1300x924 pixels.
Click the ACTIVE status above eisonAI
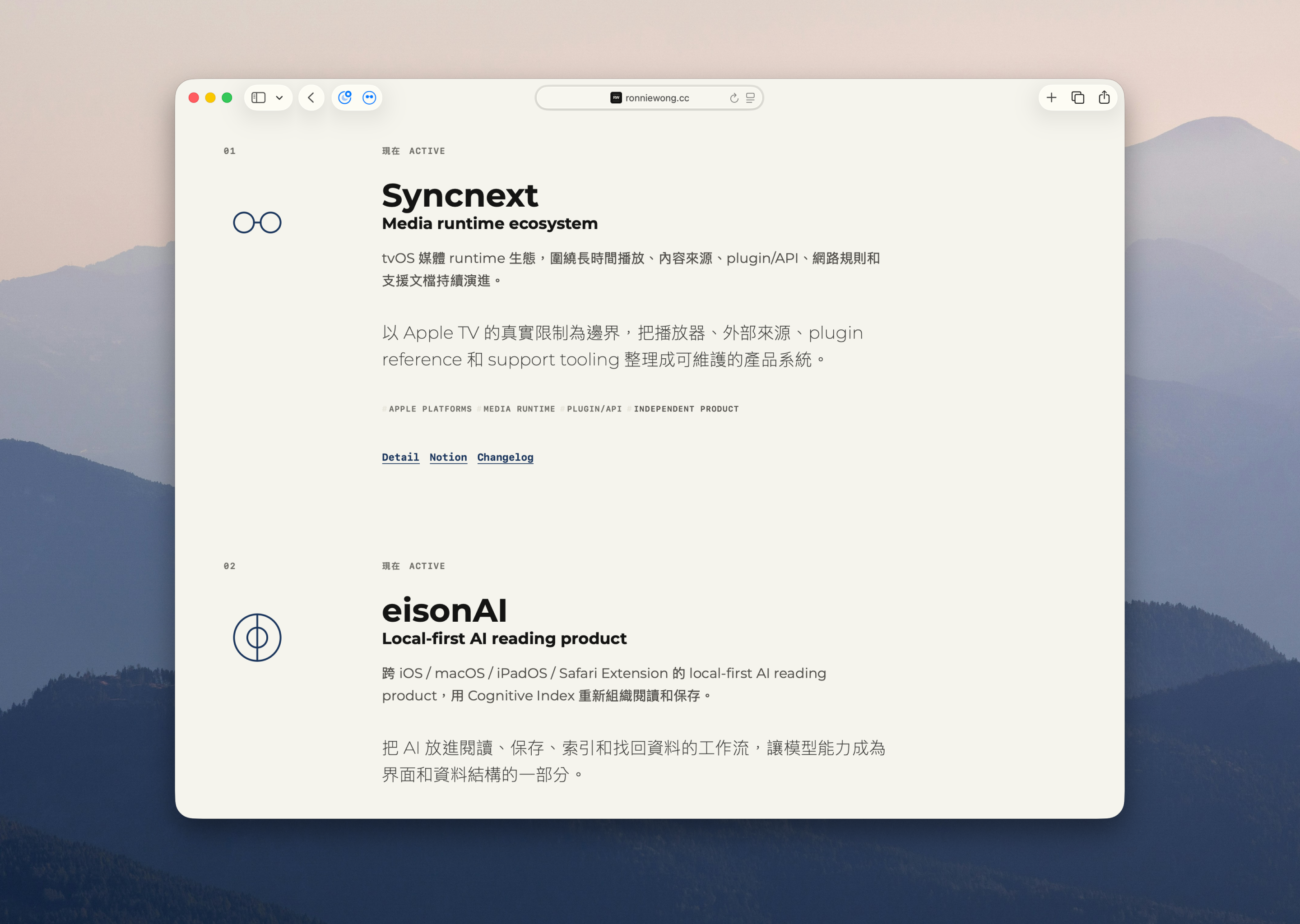coord(427,566)
